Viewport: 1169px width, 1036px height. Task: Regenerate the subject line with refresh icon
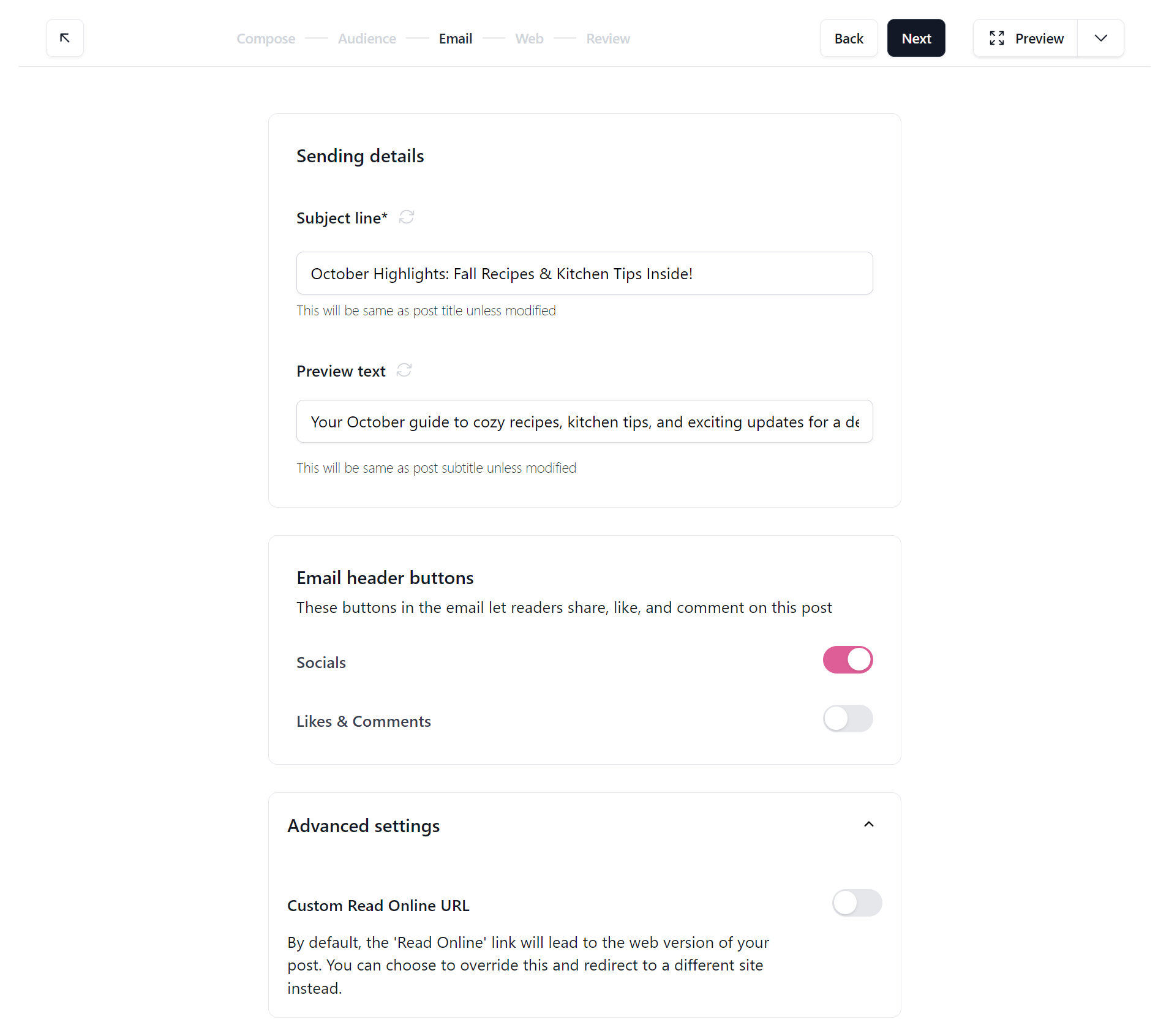coord(406,217)
